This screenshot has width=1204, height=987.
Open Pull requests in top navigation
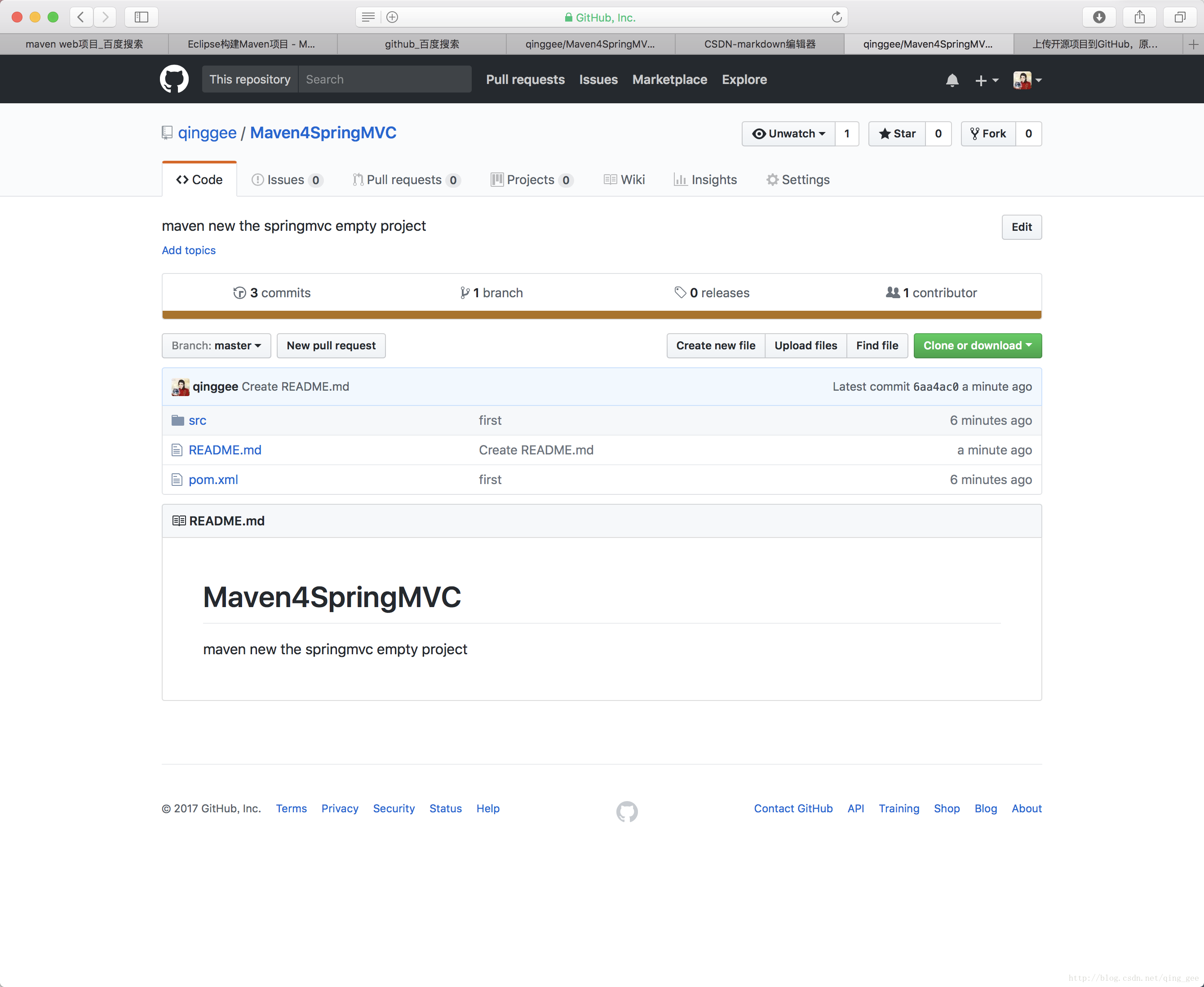click(x=525, y=79)
